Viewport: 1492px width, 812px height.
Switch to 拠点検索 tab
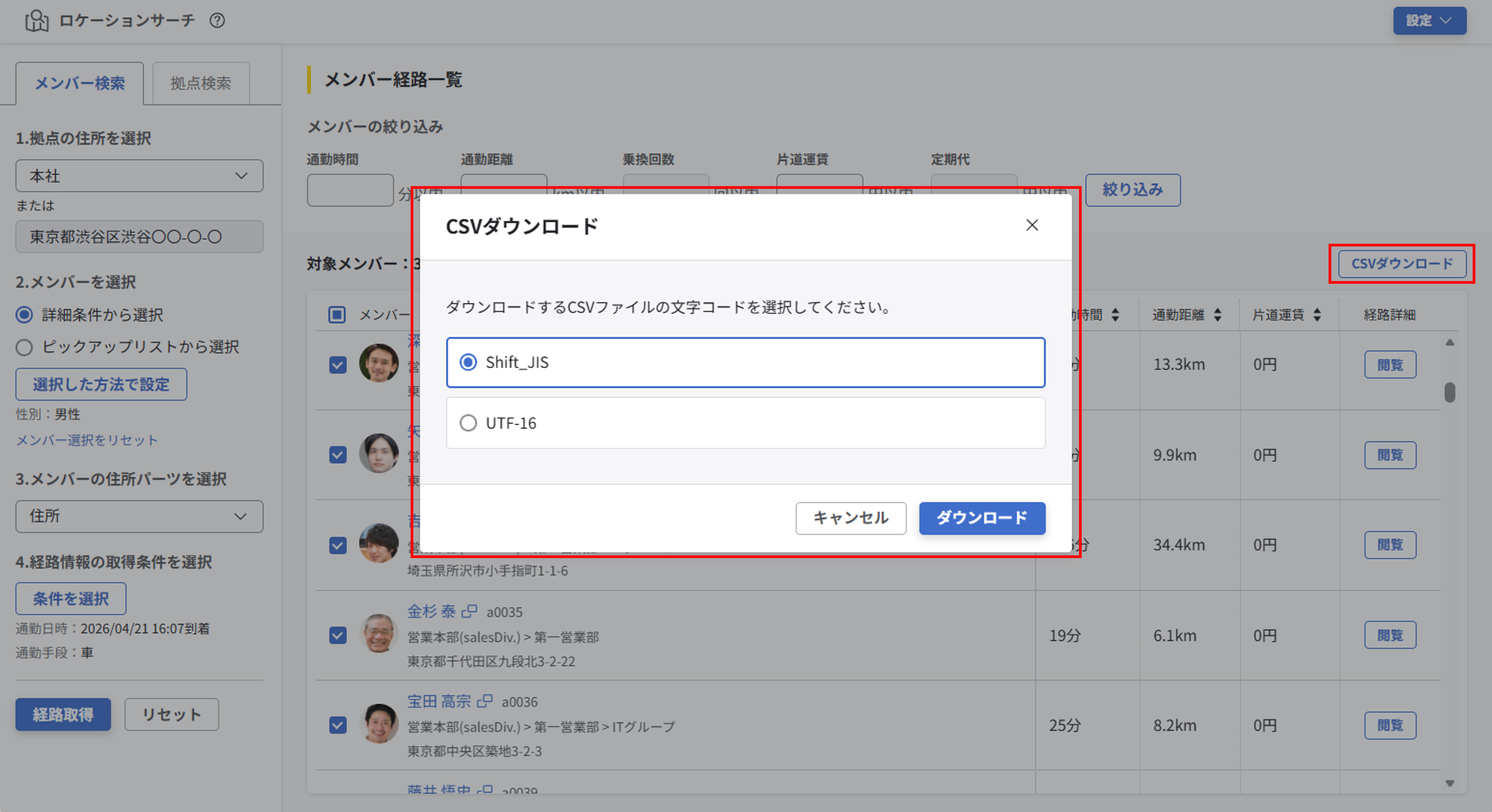click(x=200, y=83)
